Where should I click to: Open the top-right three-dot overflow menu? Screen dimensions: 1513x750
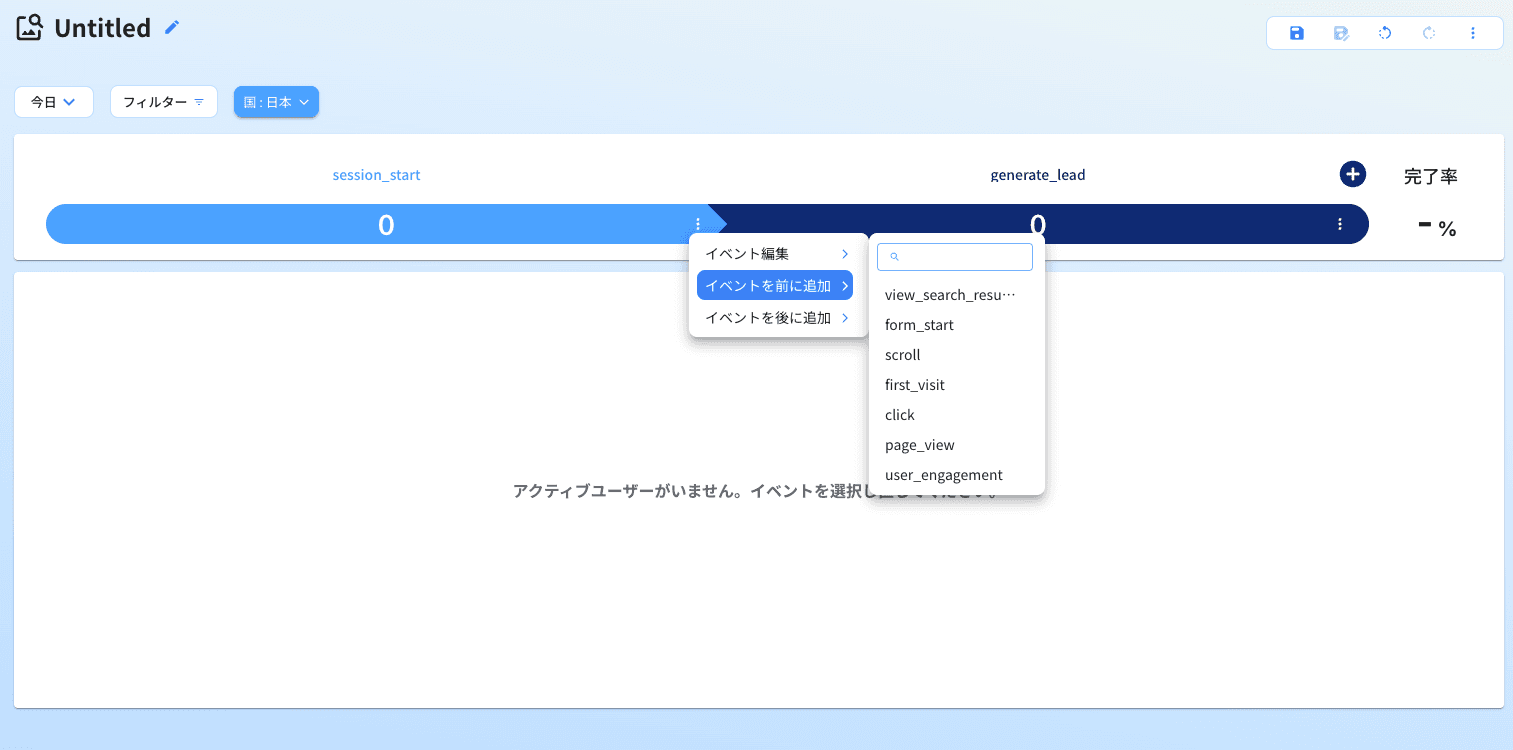click(1472, 32)
